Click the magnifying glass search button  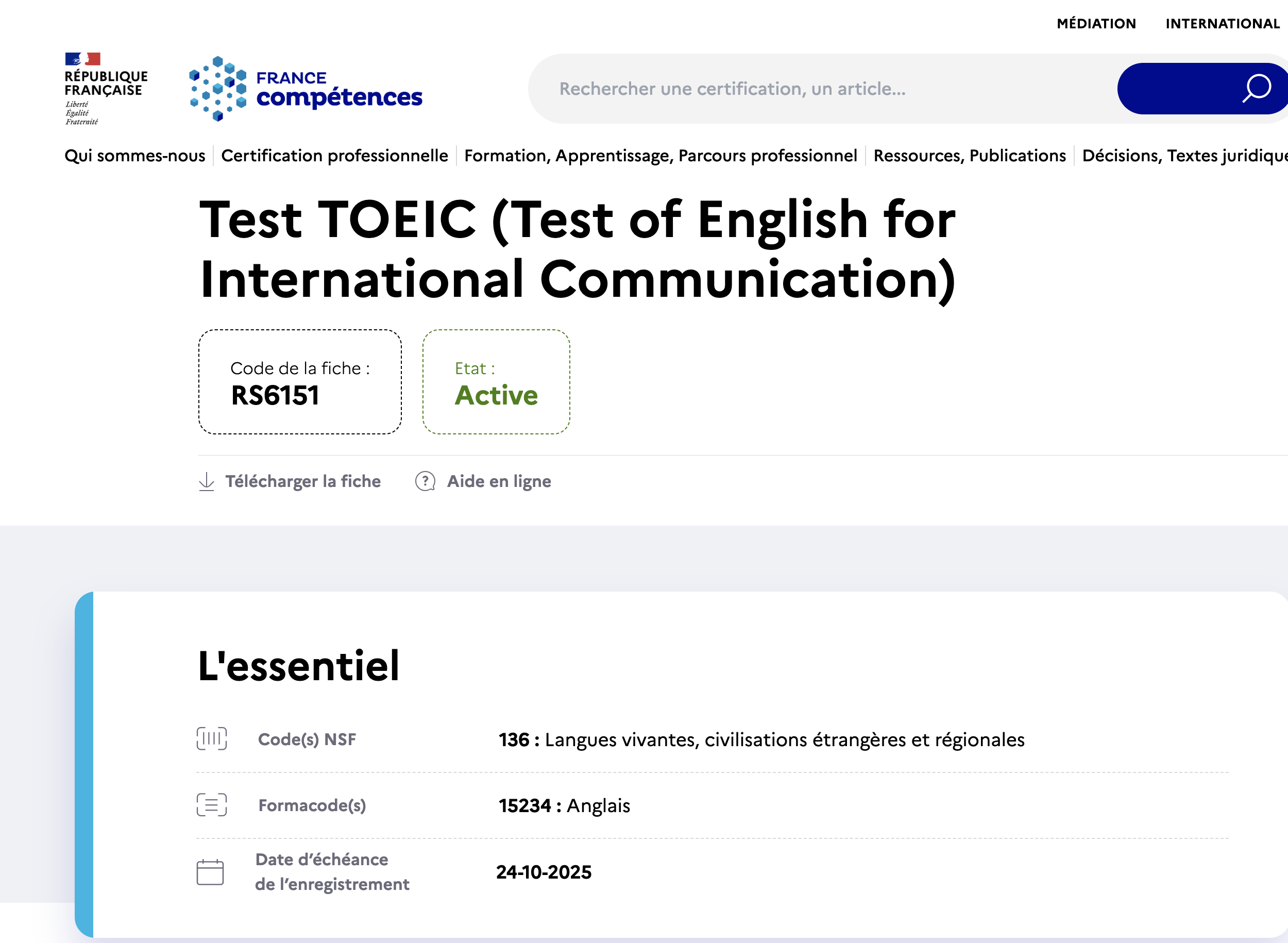point(1203,89)
